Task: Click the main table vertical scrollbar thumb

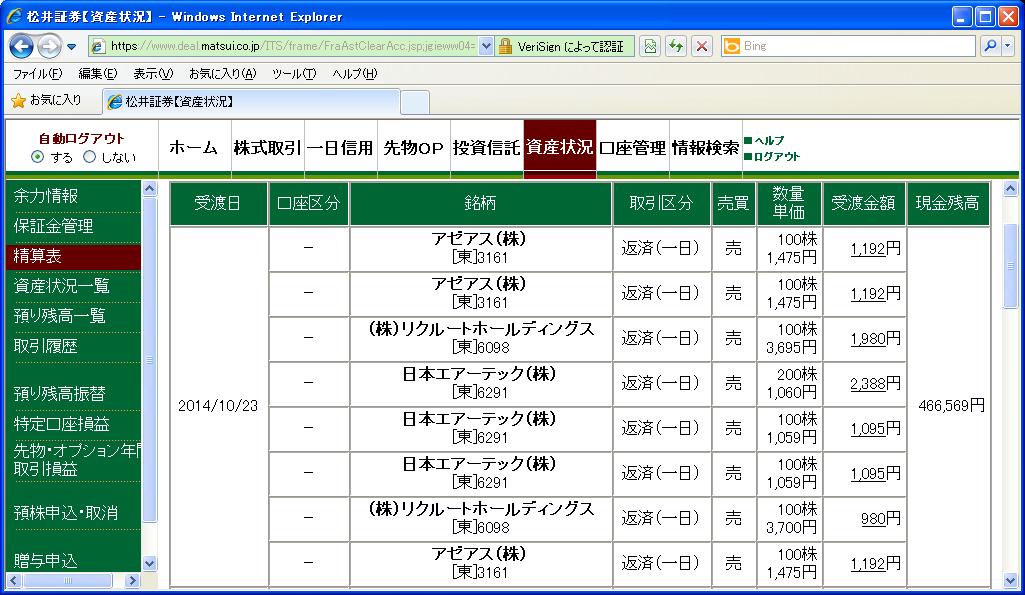Action: [1011, 266]
